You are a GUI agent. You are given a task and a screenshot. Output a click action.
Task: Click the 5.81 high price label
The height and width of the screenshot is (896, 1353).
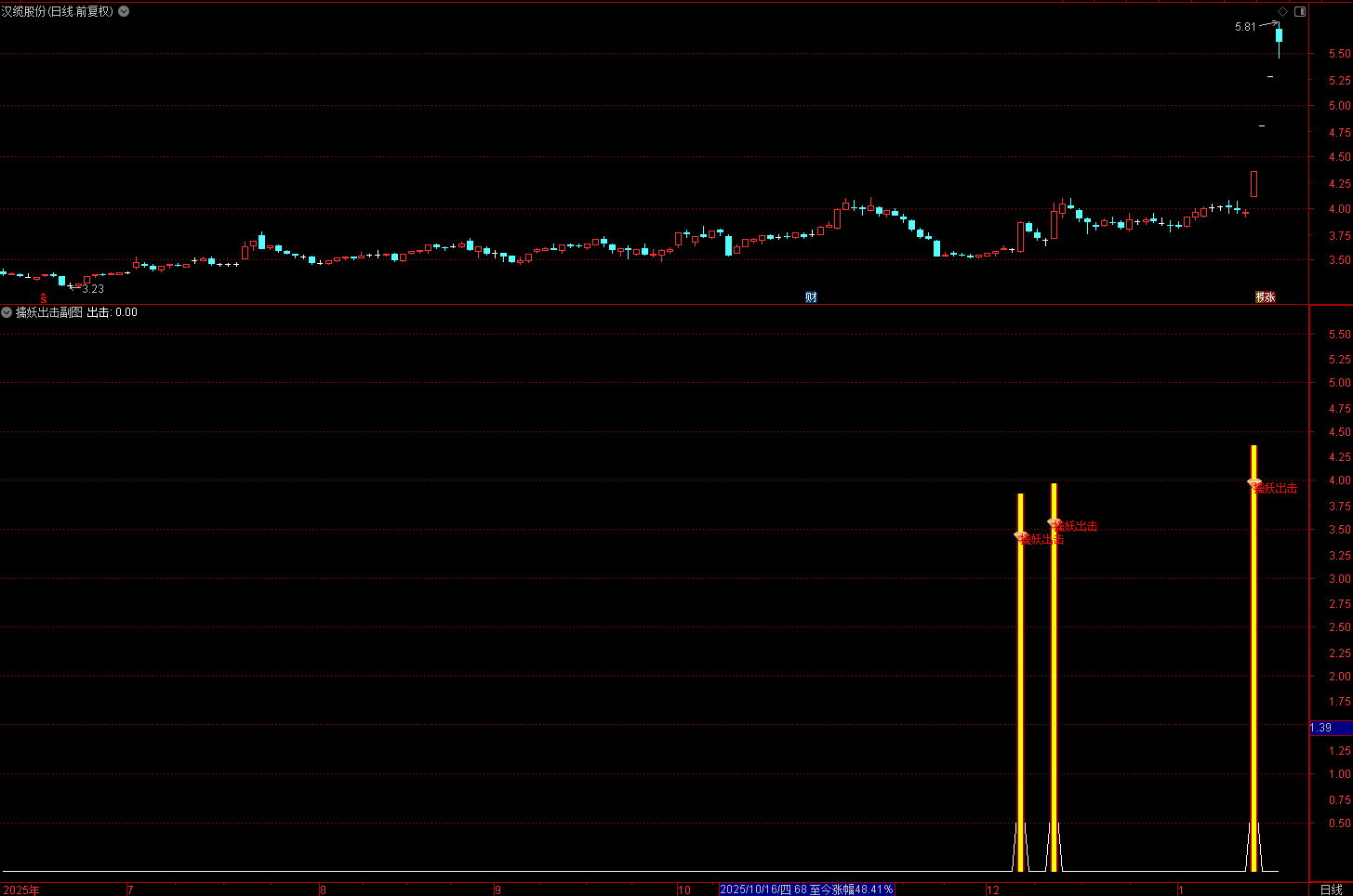click(1245, 27)
